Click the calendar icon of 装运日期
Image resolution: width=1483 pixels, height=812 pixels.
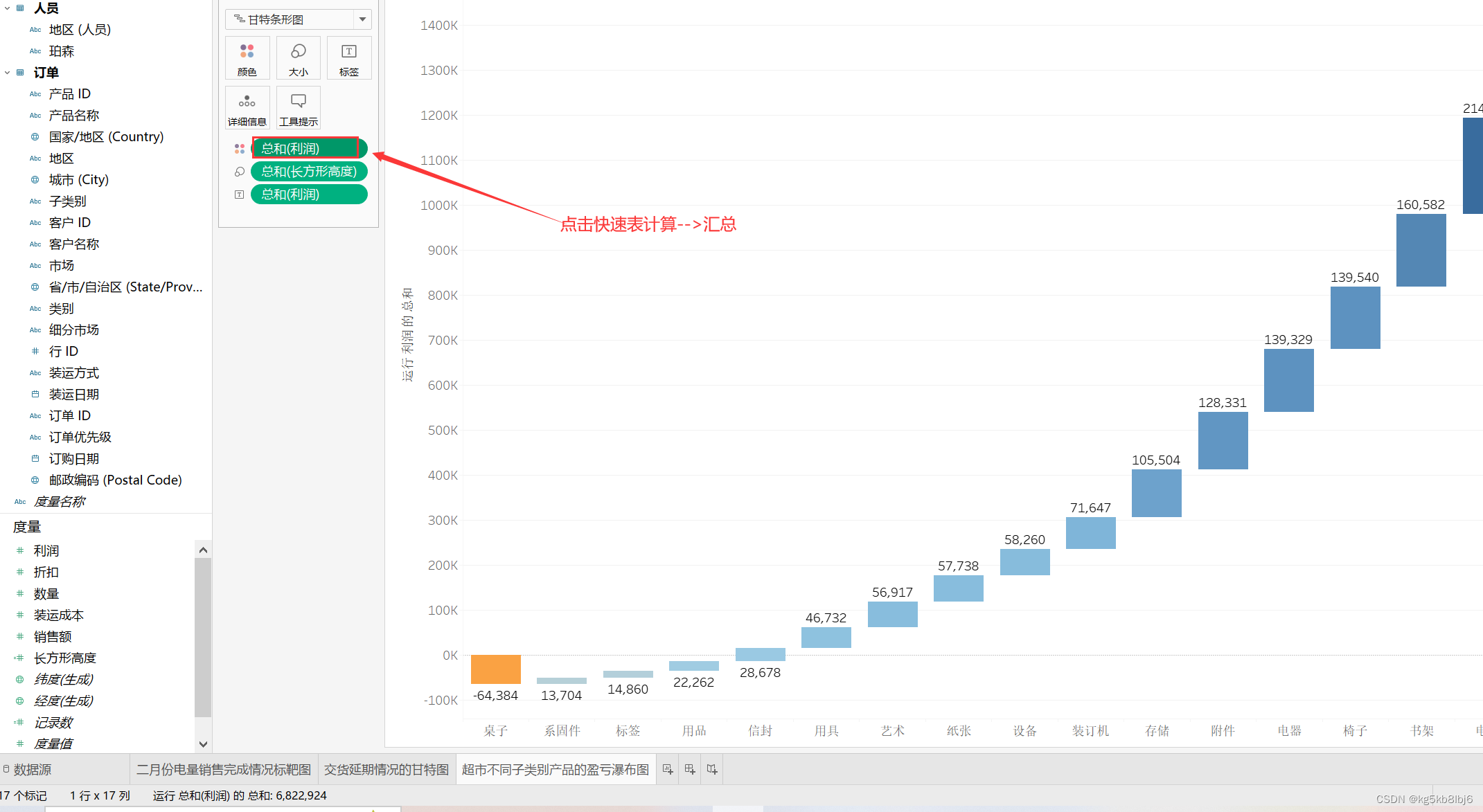(35, 395)
